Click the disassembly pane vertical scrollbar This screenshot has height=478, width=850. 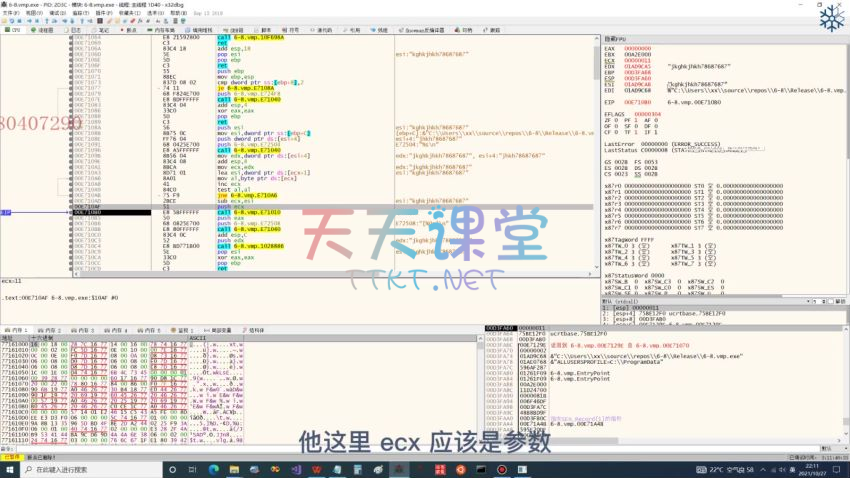pyautogui.click(x=598, y=150)
